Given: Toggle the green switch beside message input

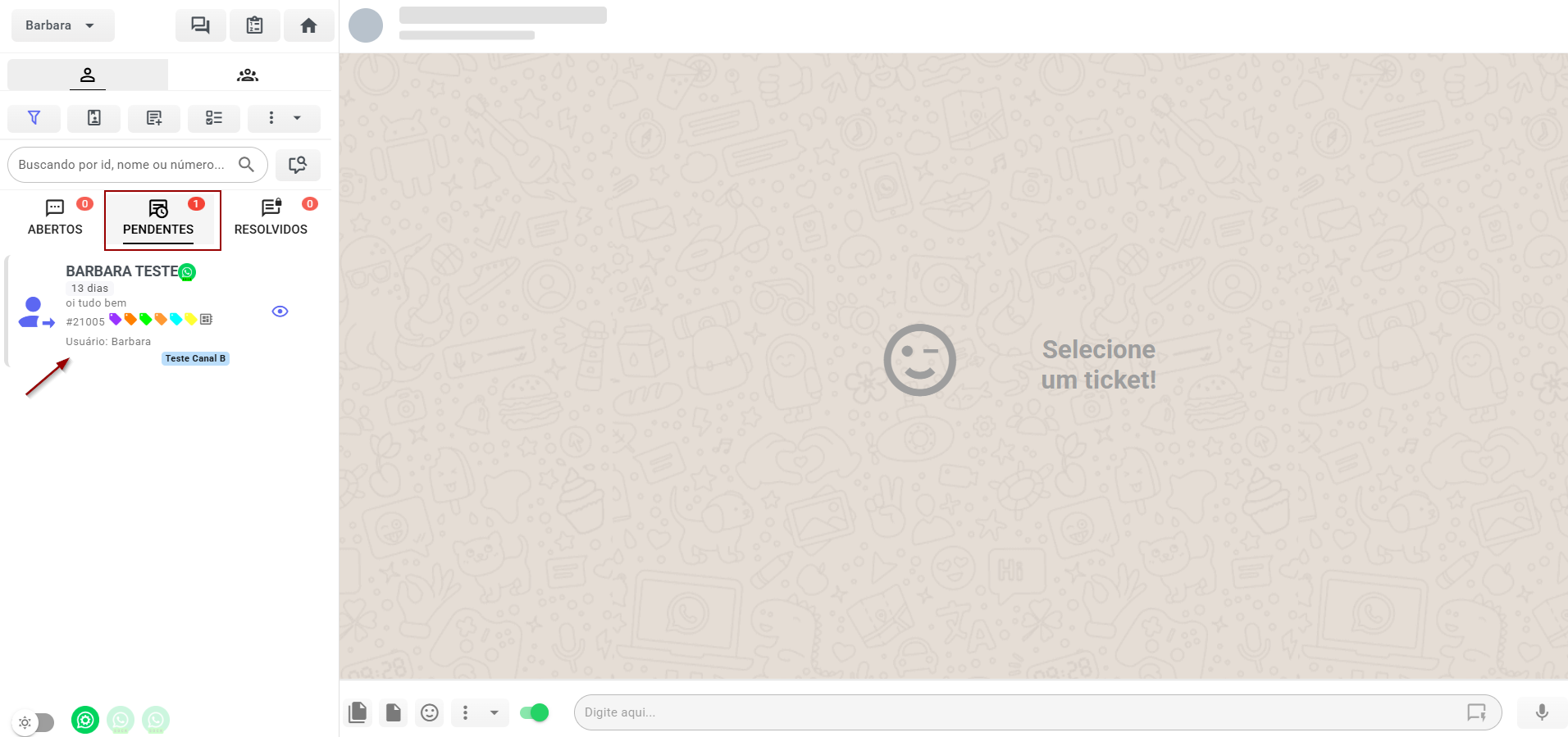Looking at the screenshot, I should 534,712.
